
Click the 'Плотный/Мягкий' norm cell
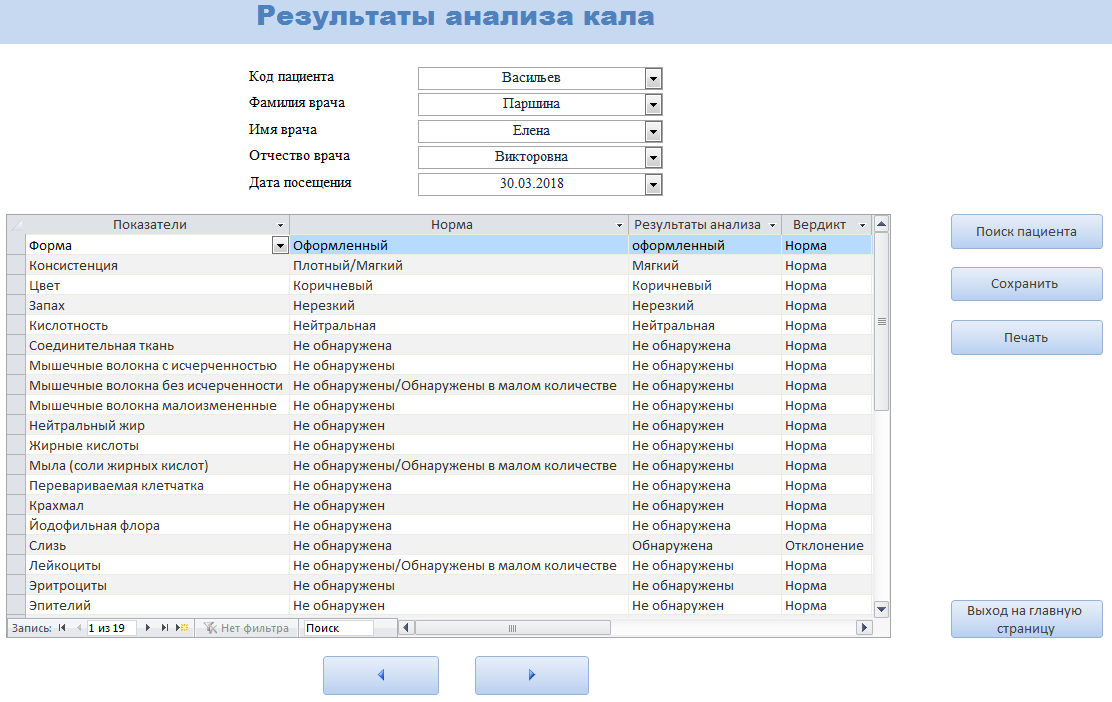[x=459, y=265]
